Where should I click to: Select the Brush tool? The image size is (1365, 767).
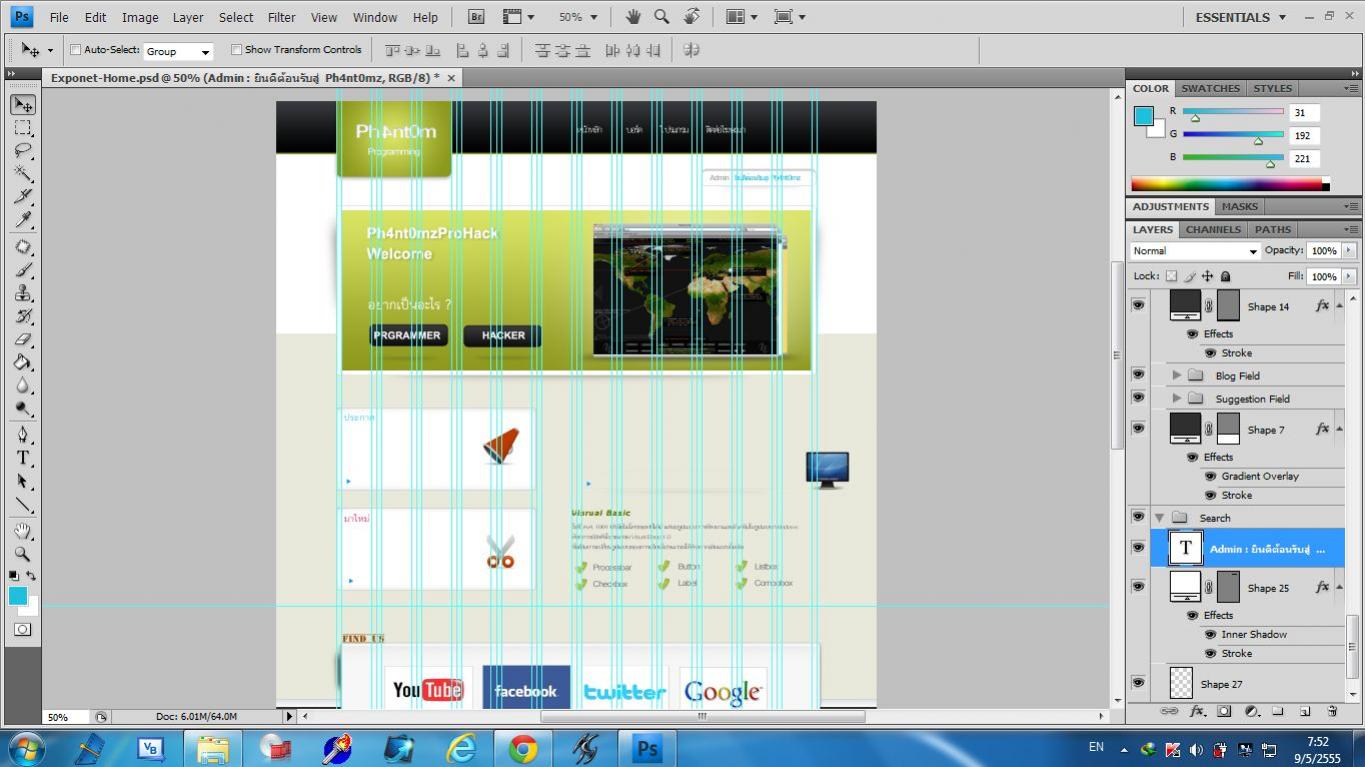pos(22,270)
